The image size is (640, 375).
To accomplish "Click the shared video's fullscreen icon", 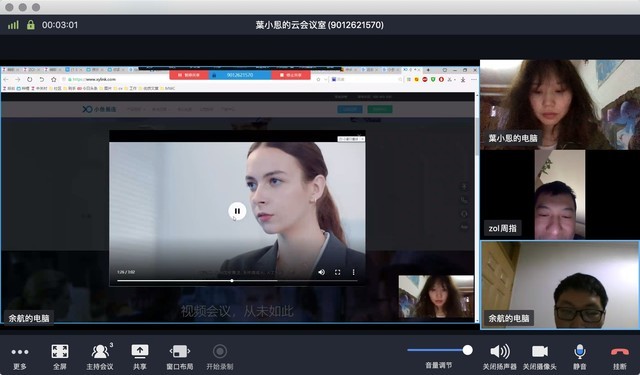I will point(338,272).
